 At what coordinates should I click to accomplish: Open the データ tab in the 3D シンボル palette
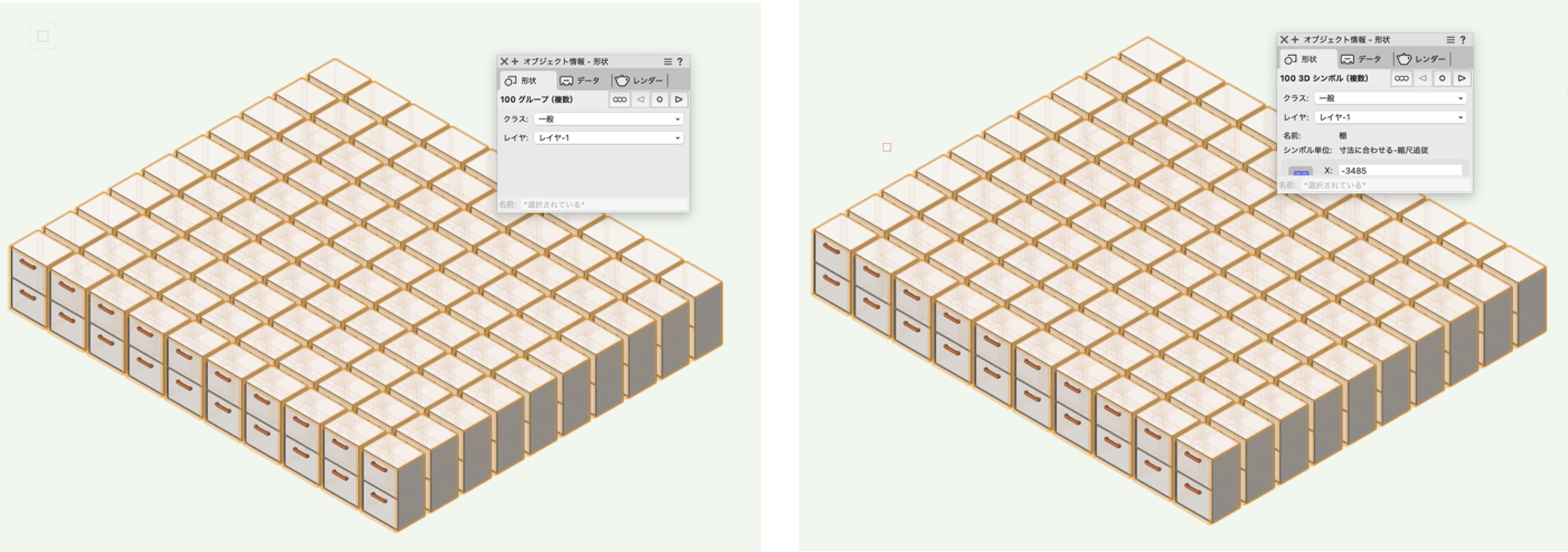tap(1362, 59)
